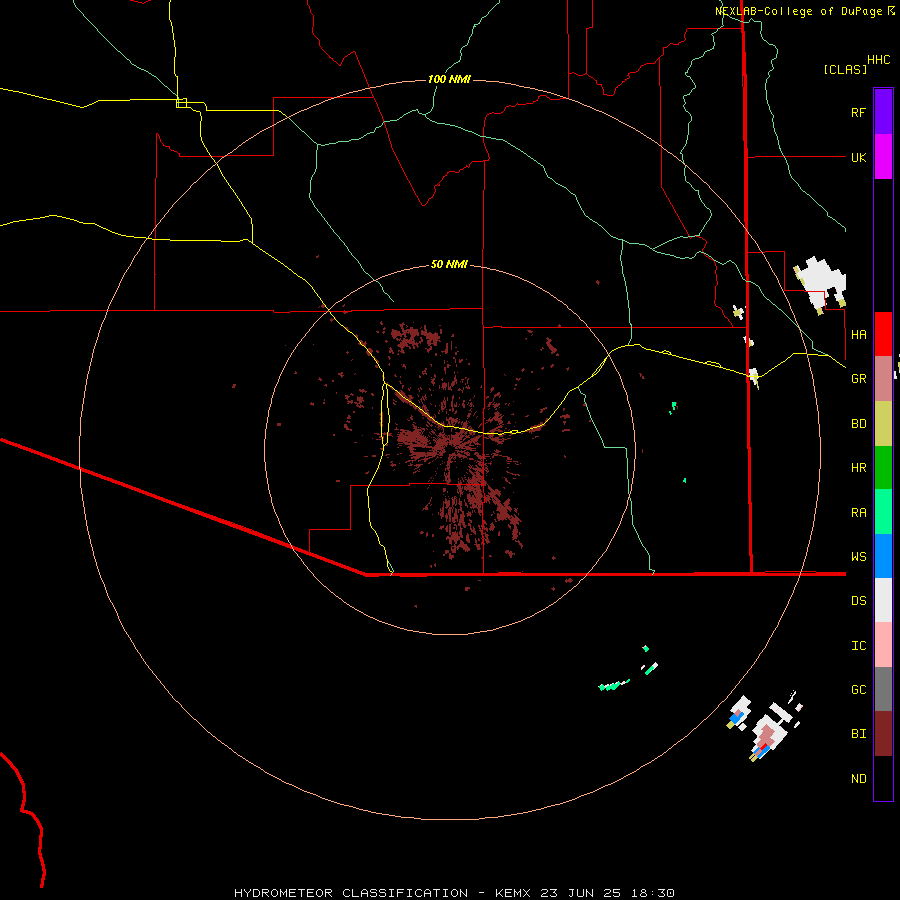900x900 pixels.
Task: Click the 50 NMI range ring label
Action: coord(449,264)
